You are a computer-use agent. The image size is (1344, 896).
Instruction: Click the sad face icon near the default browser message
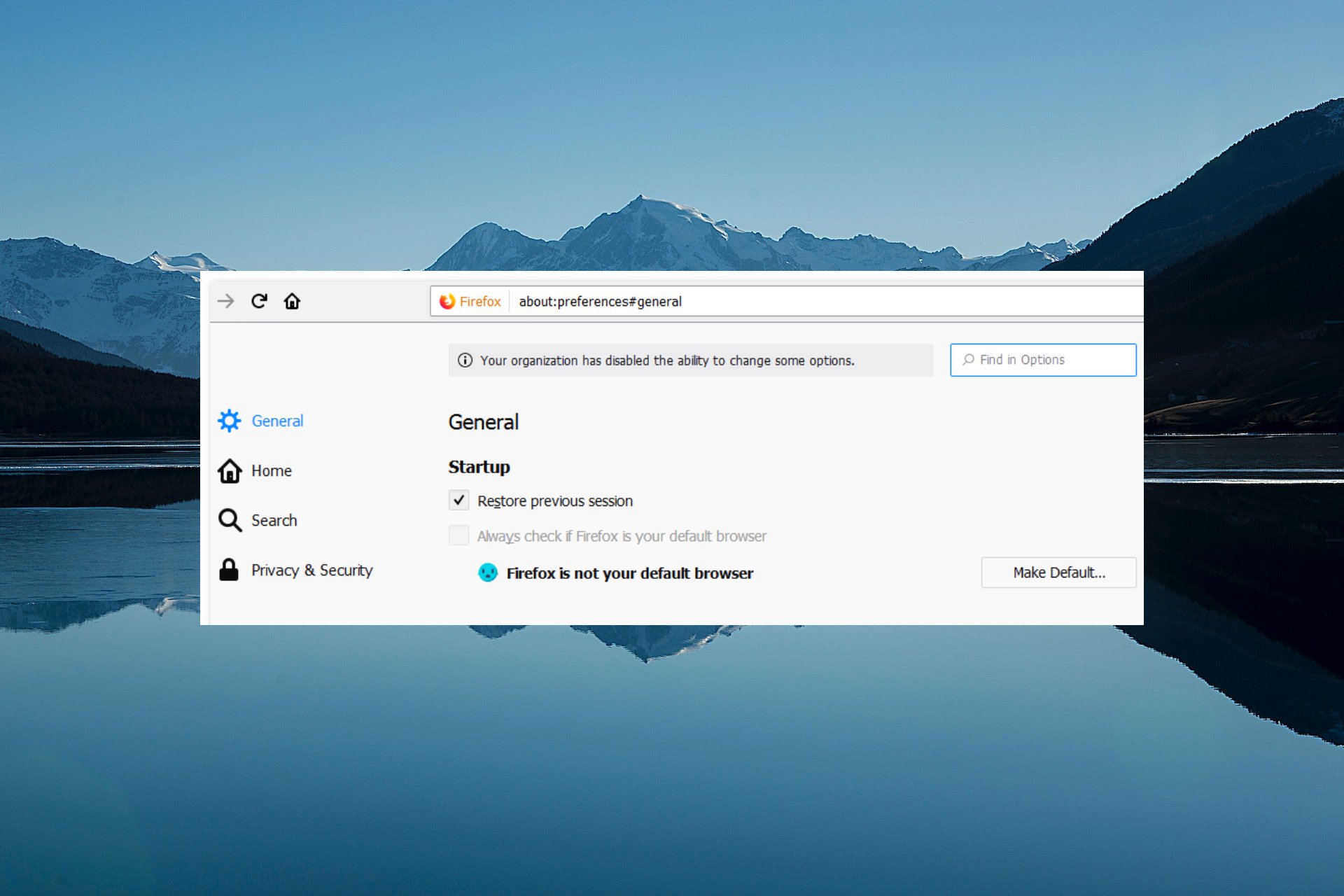click(x=488, y=573)
